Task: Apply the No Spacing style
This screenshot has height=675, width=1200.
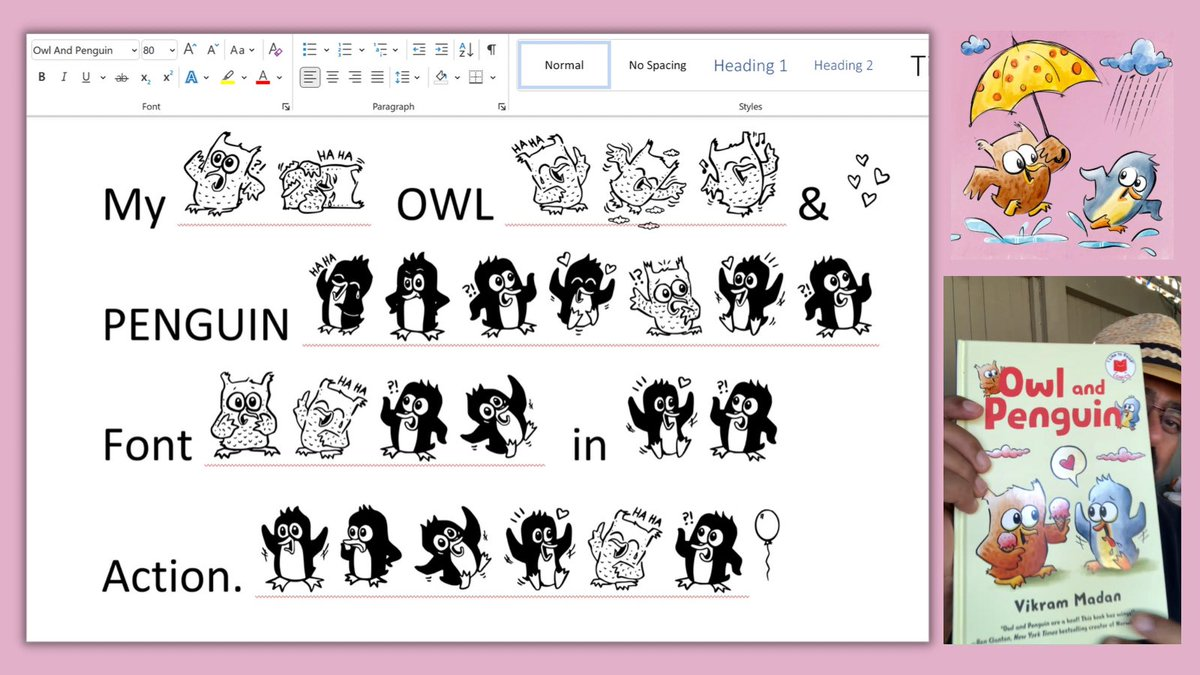Action: [657, 65]
